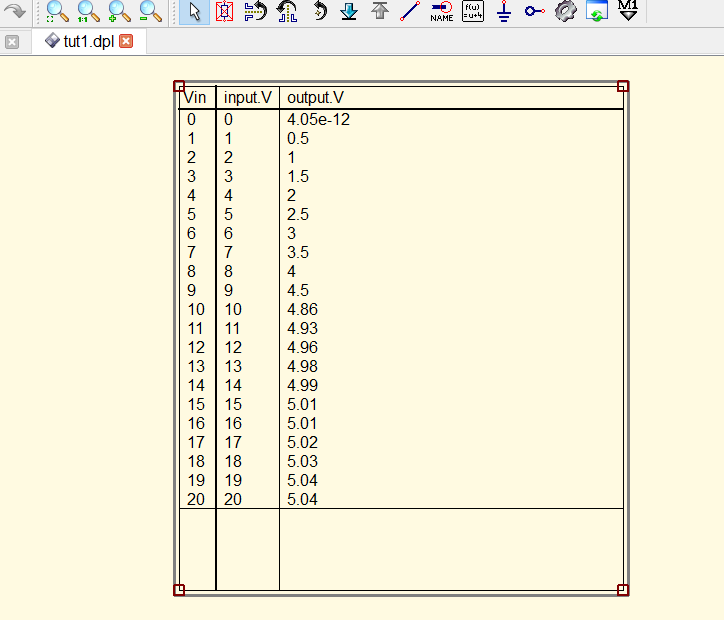Click the Vin column header

coord(195,97)
